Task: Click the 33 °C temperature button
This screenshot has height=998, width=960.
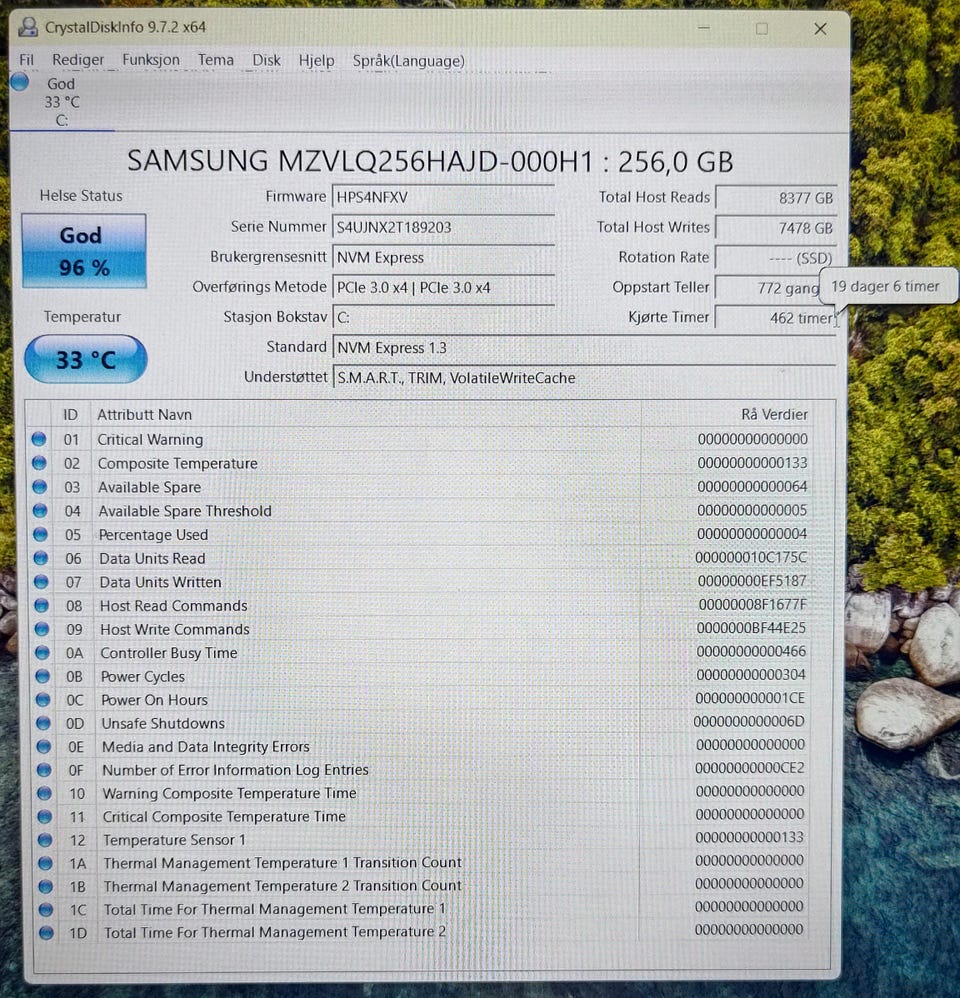Action: (85, 360)
